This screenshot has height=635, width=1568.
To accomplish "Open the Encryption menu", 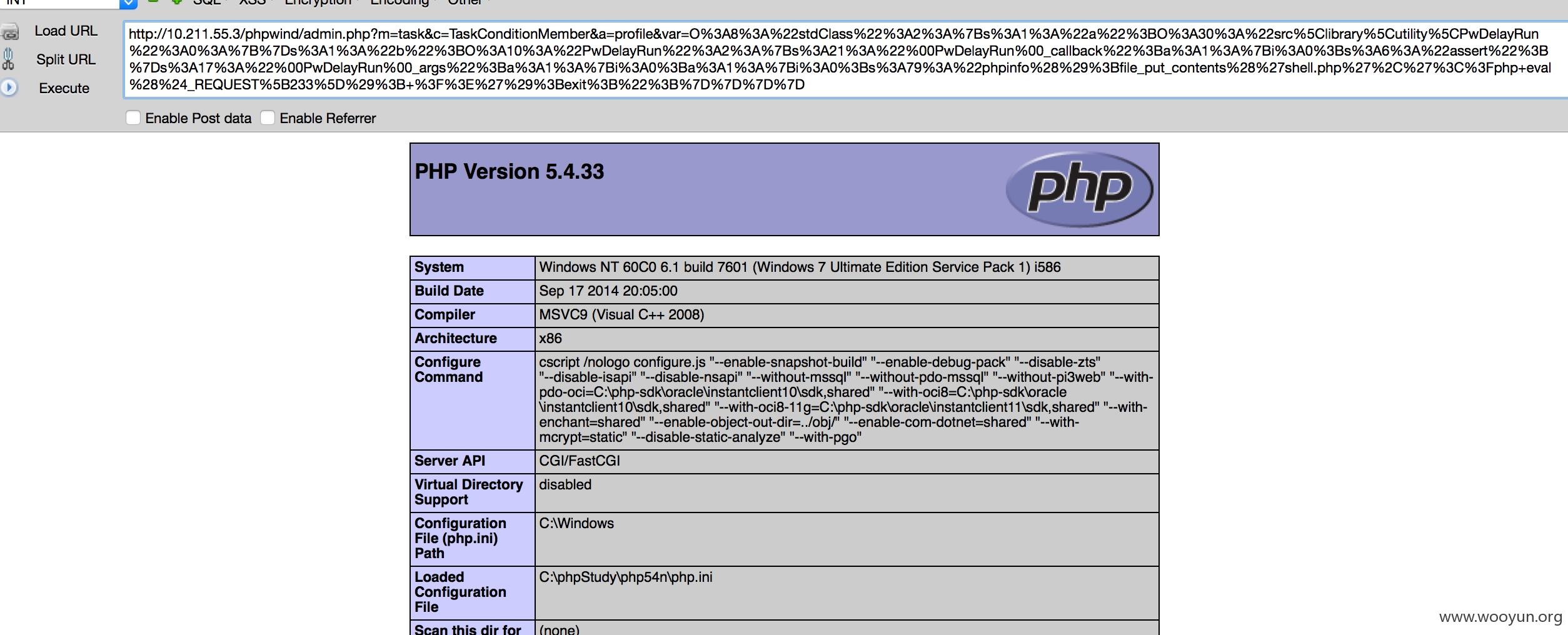I will [318, 2].
